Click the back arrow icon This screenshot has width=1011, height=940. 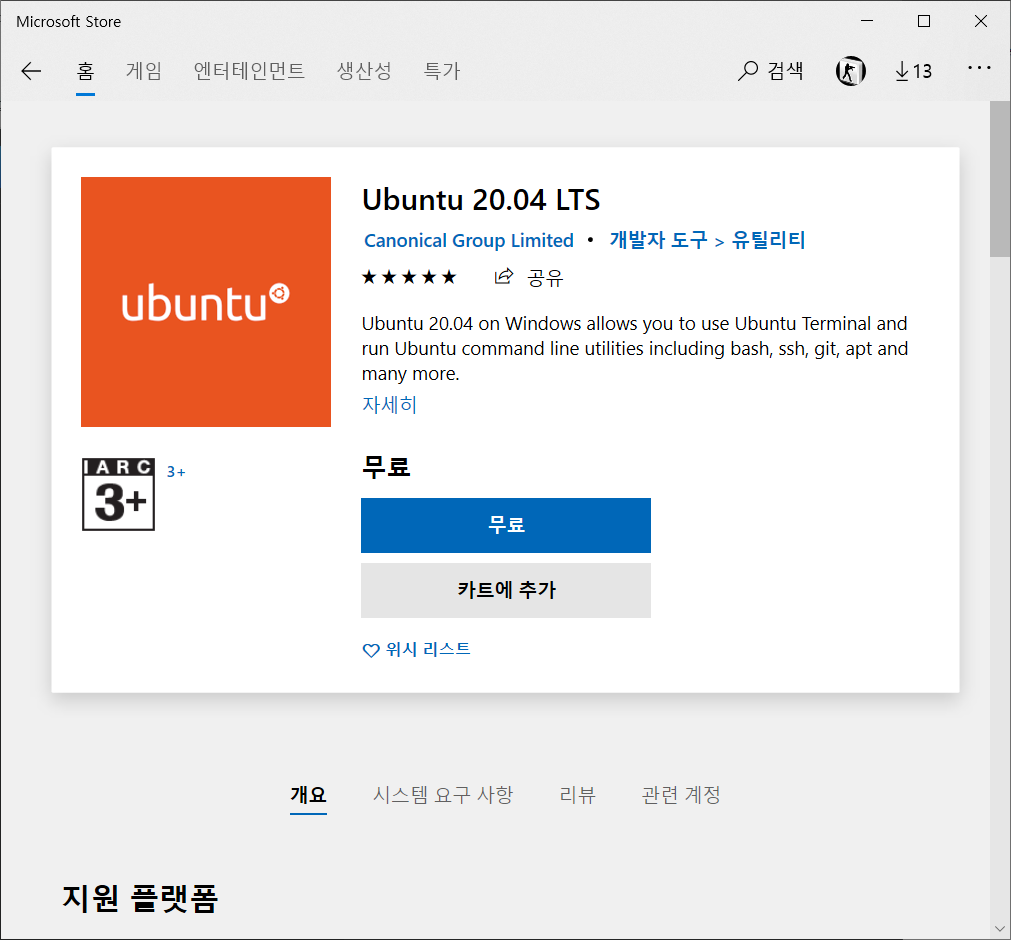(31, 71)
